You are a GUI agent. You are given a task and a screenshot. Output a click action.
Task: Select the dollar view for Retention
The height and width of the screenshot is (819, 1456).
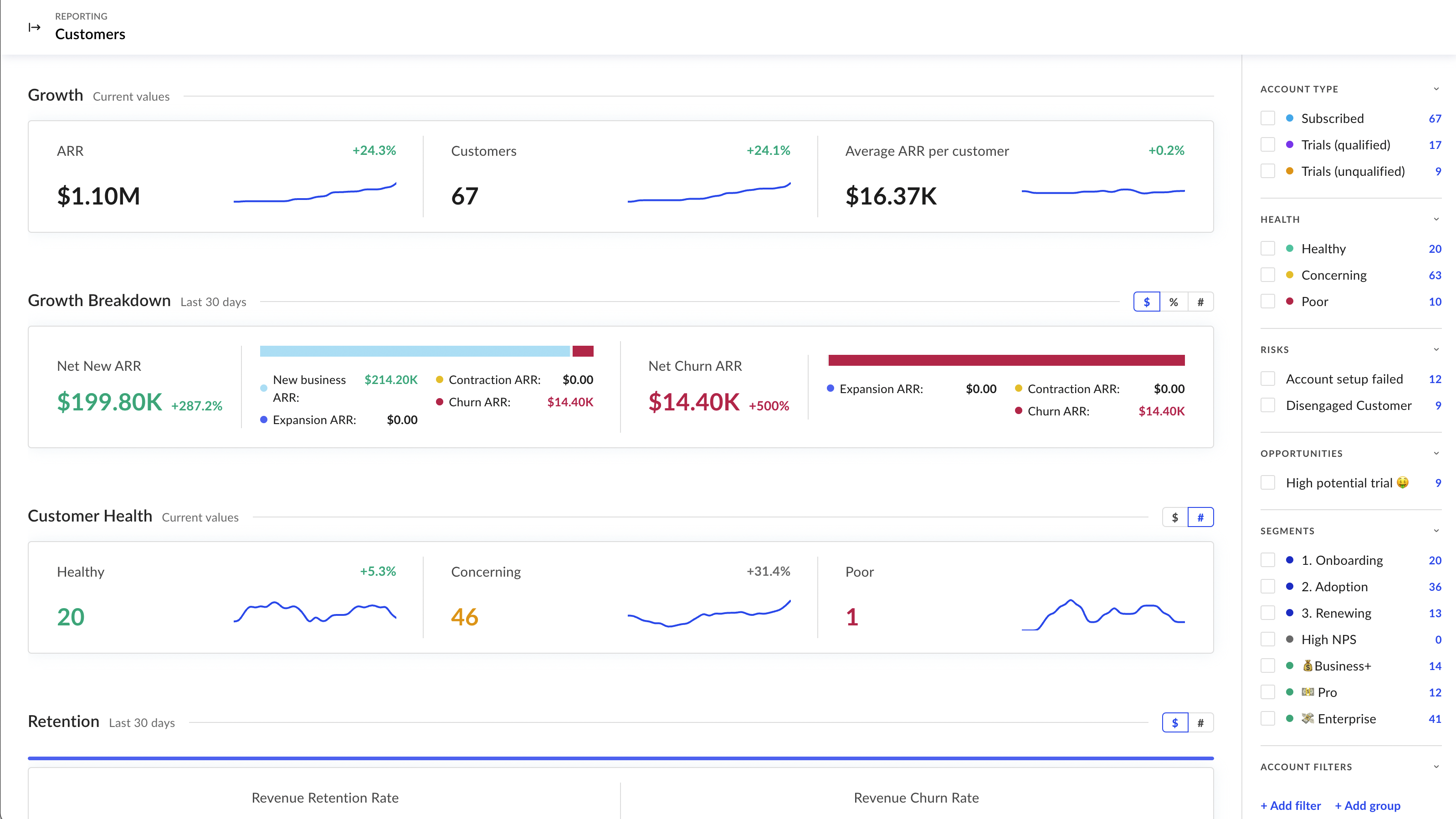click(1175, 722)
